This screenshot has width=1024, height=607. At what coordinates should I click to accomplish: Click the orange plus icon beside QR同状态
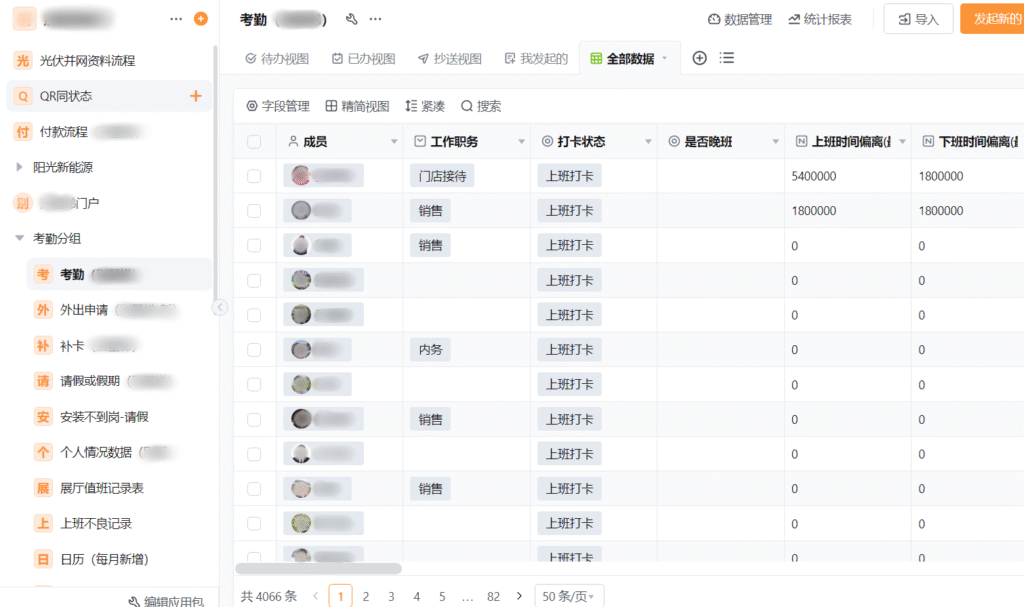tap(196, 96)
